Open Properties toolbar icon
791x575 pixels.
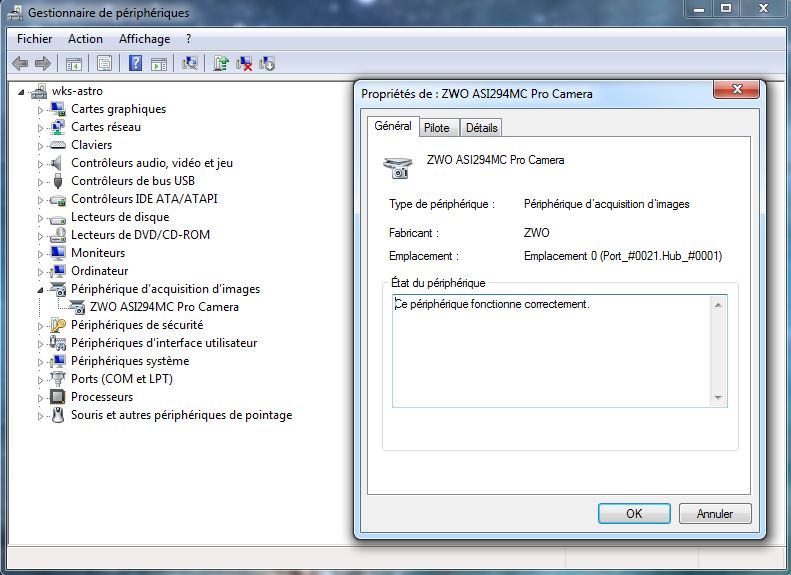coord(104,64)
